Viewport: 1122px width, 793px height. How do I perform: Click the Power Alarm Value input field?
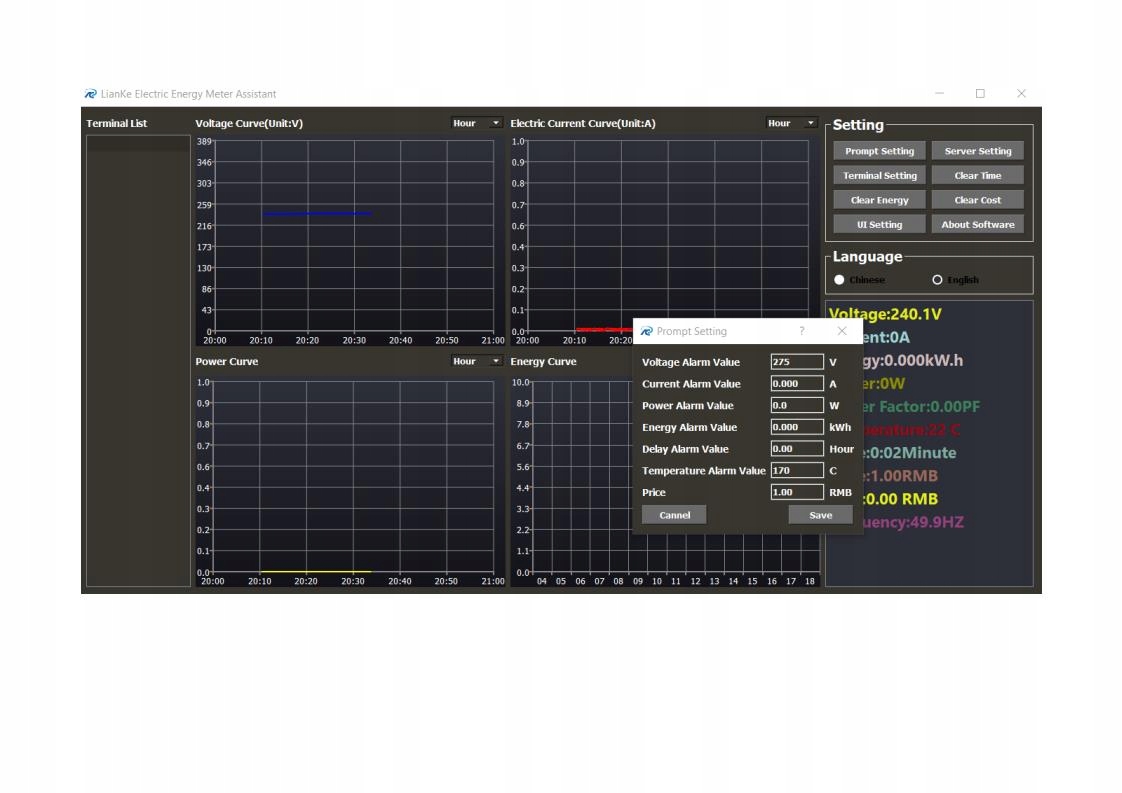click(x=797, y=405)
